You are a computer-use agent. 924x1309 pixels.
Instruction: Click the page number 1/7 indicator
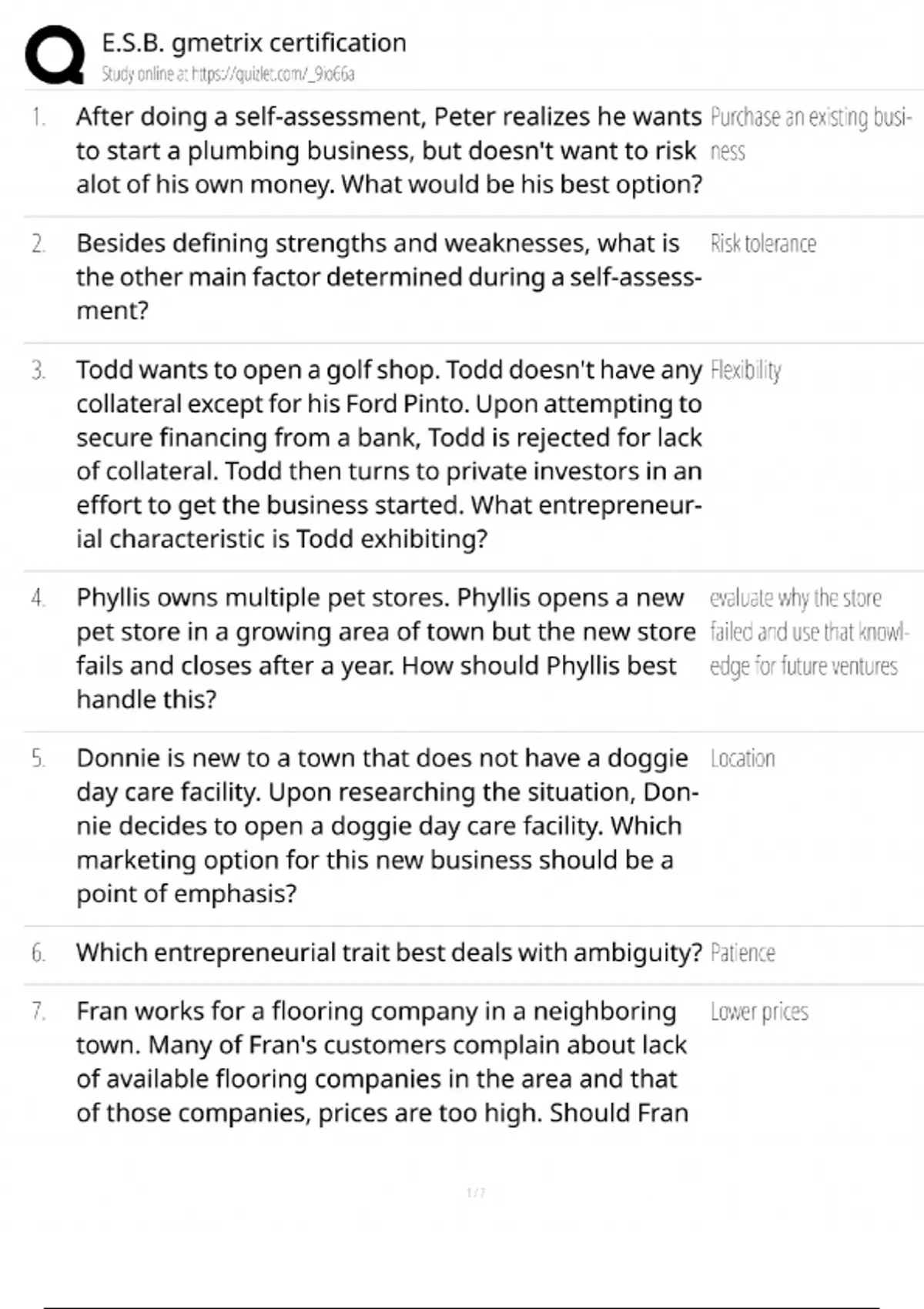(x=476, y=1193)
